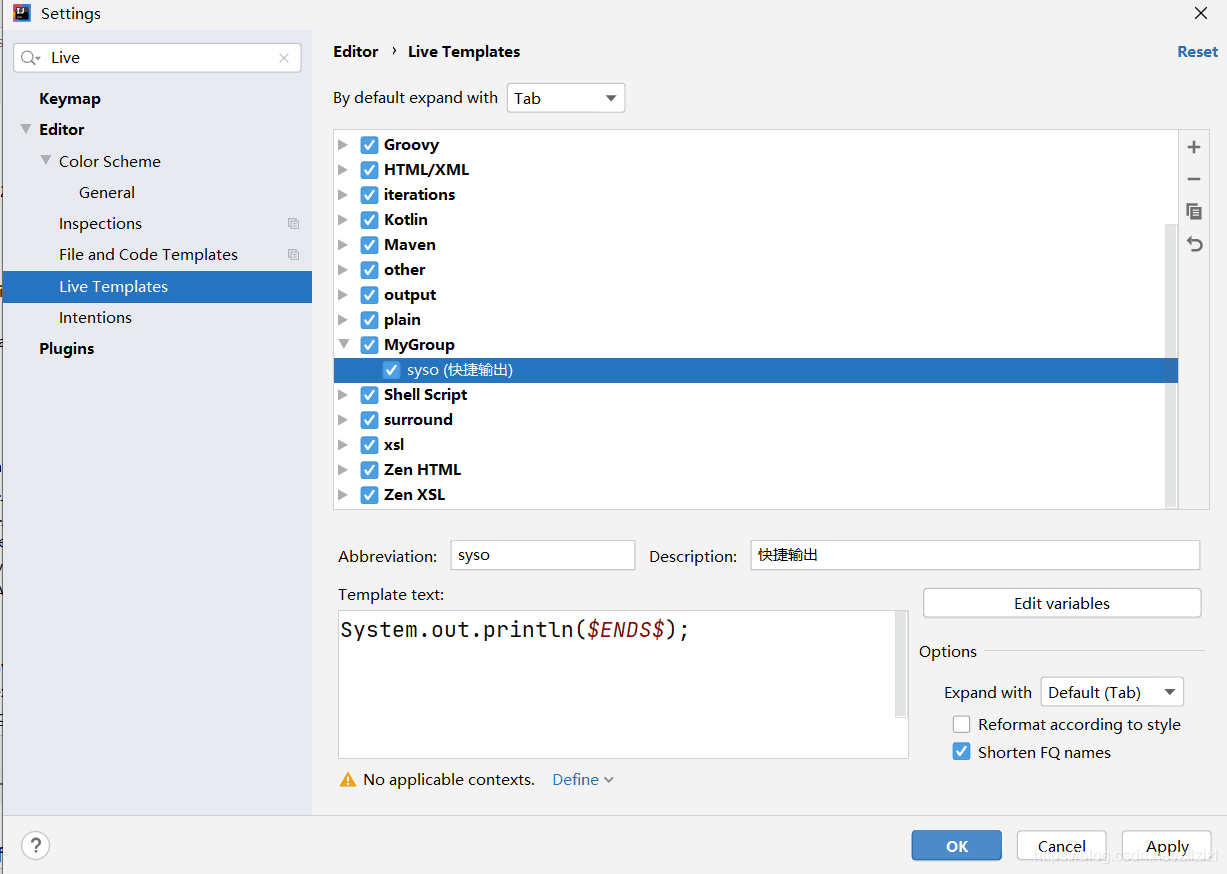This screenshot has width=1227, height=874.
Task: Click the warning icon beside No applicable contexts
Action: (x=348, y=780)
